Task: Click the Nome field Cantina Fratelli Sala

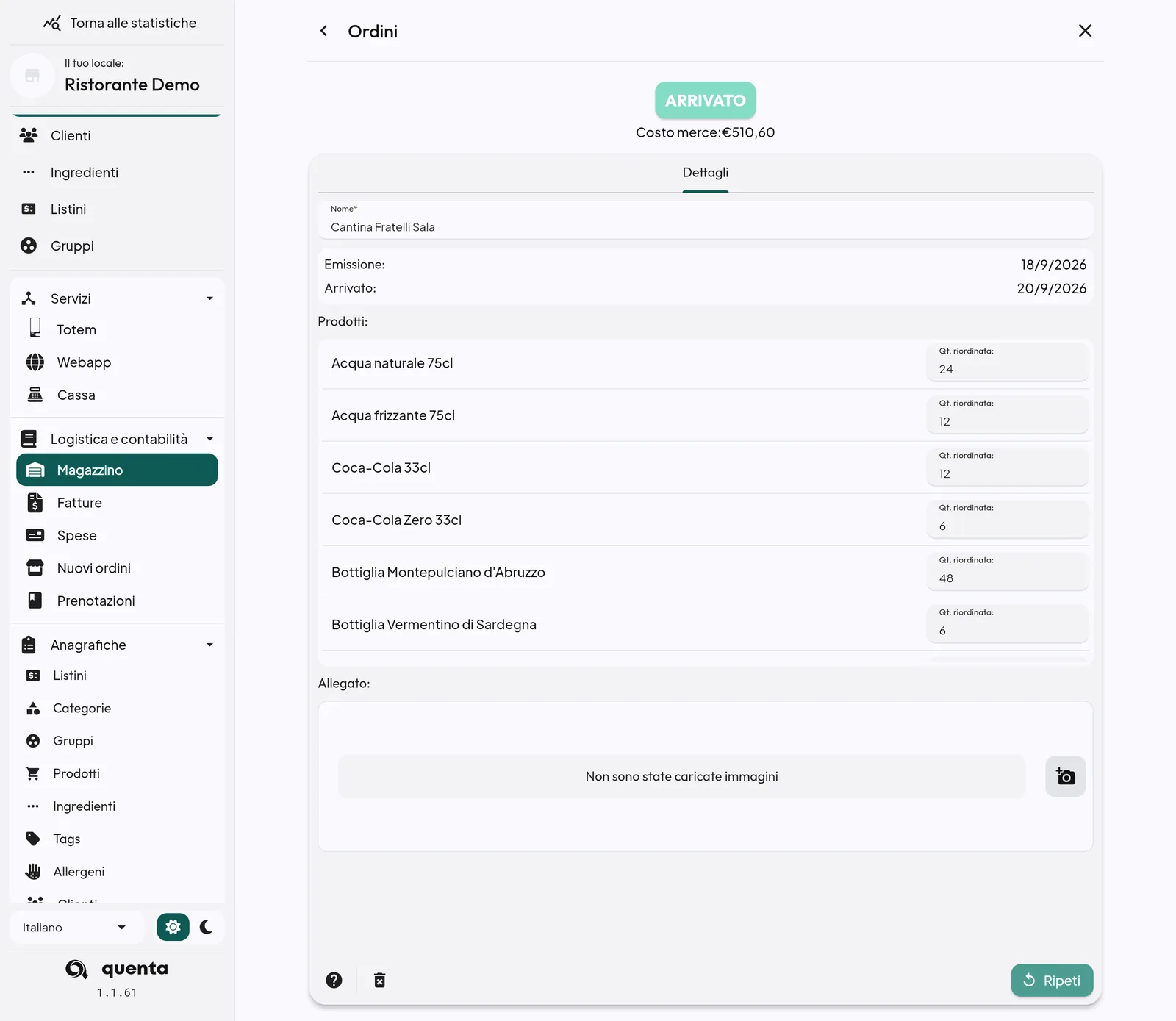Action: tap(706, 220)
